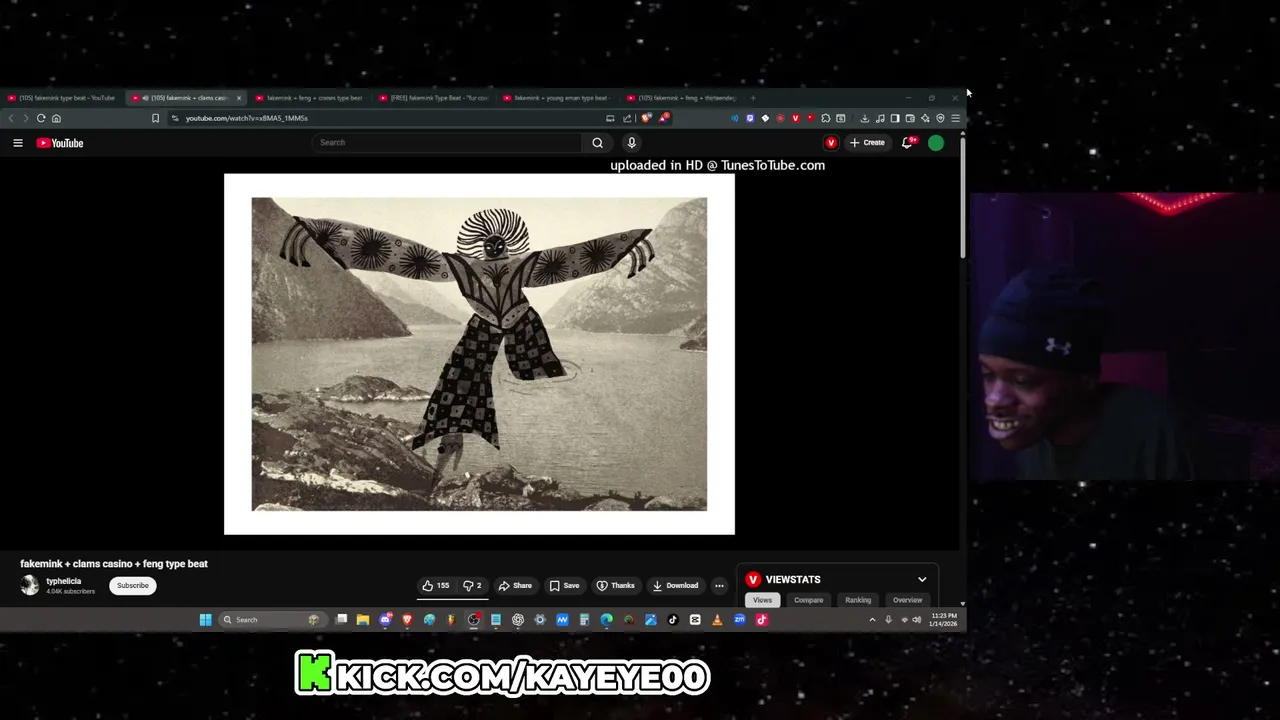The width and height of the screenshot is (1280, 720).
Task: Open Zoom app in taskbar
Action: point(739,620)
